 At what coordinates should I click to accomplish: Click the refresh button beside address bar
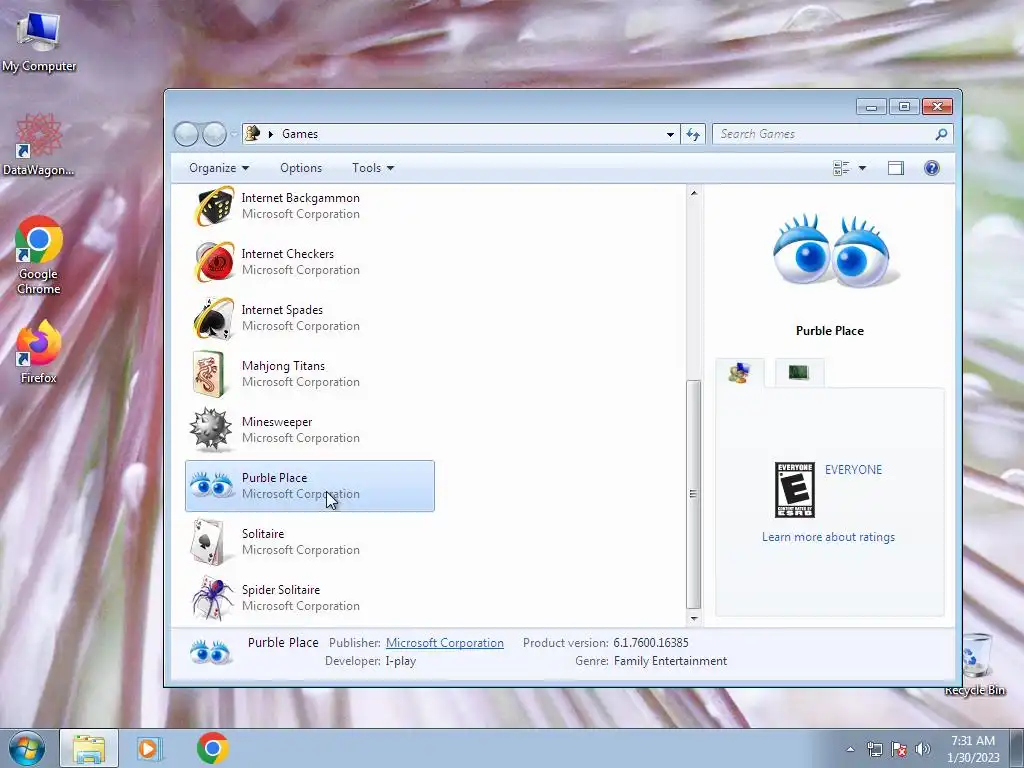click(x=693, y=134)
